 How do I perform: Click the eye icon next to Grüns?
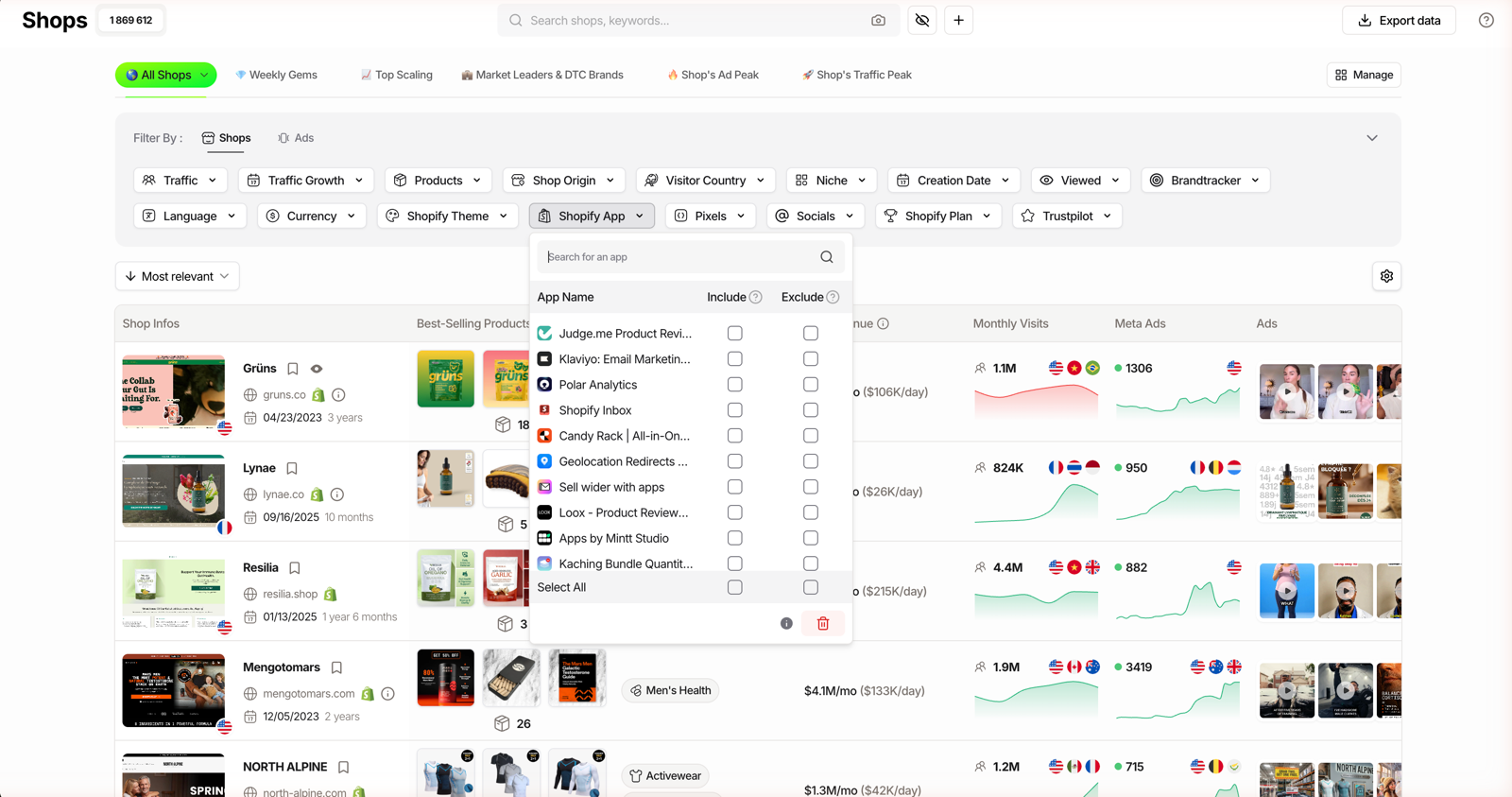(x=317, y=369)
